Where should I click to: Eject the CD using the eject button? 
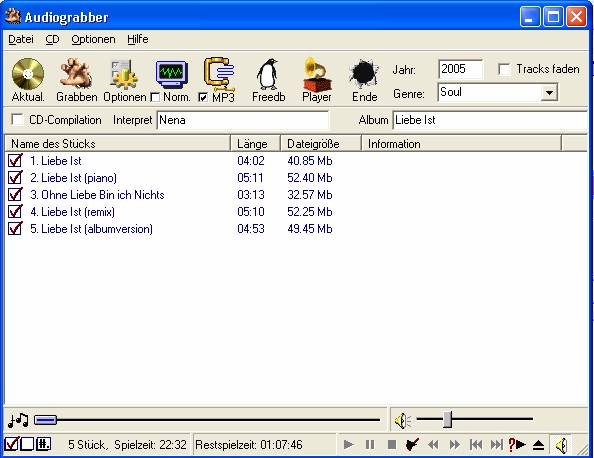[x=538, y=444]
